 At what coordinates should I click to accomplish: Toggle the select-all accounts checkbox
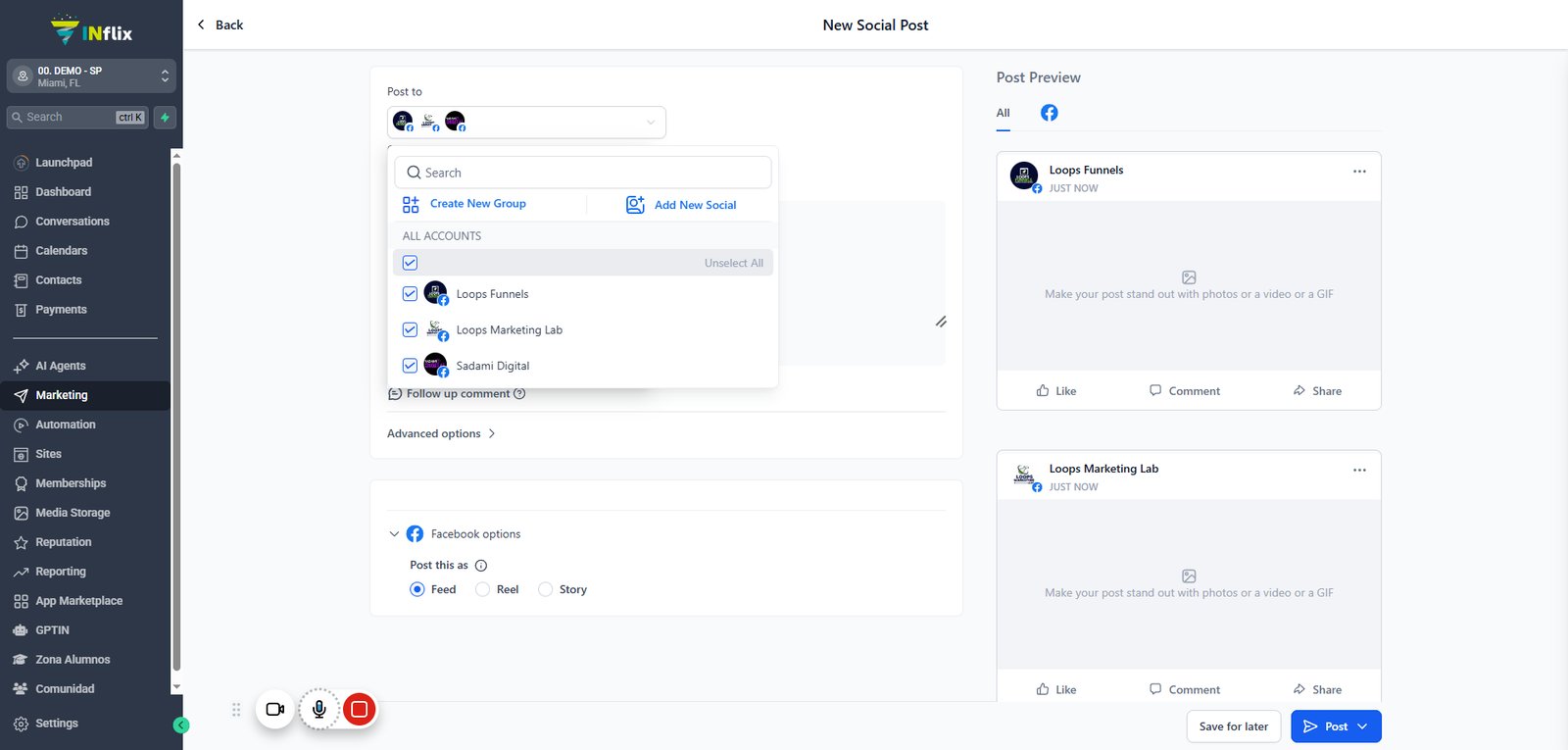pos(410,263)
